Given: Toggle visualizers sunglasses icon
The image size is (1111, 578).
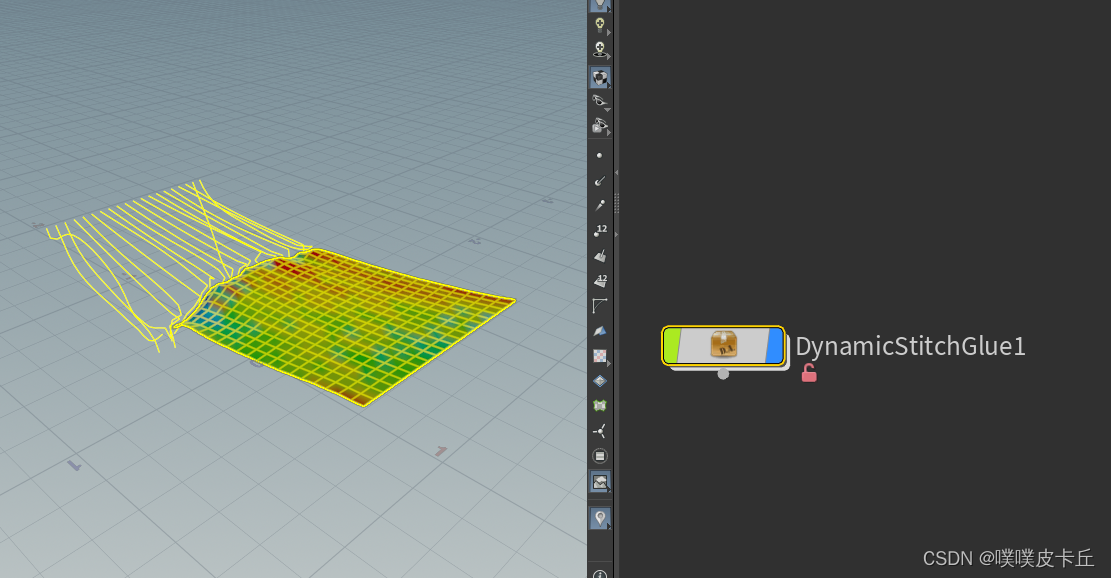Looking at the screenshot, I should tap(599, 101).
